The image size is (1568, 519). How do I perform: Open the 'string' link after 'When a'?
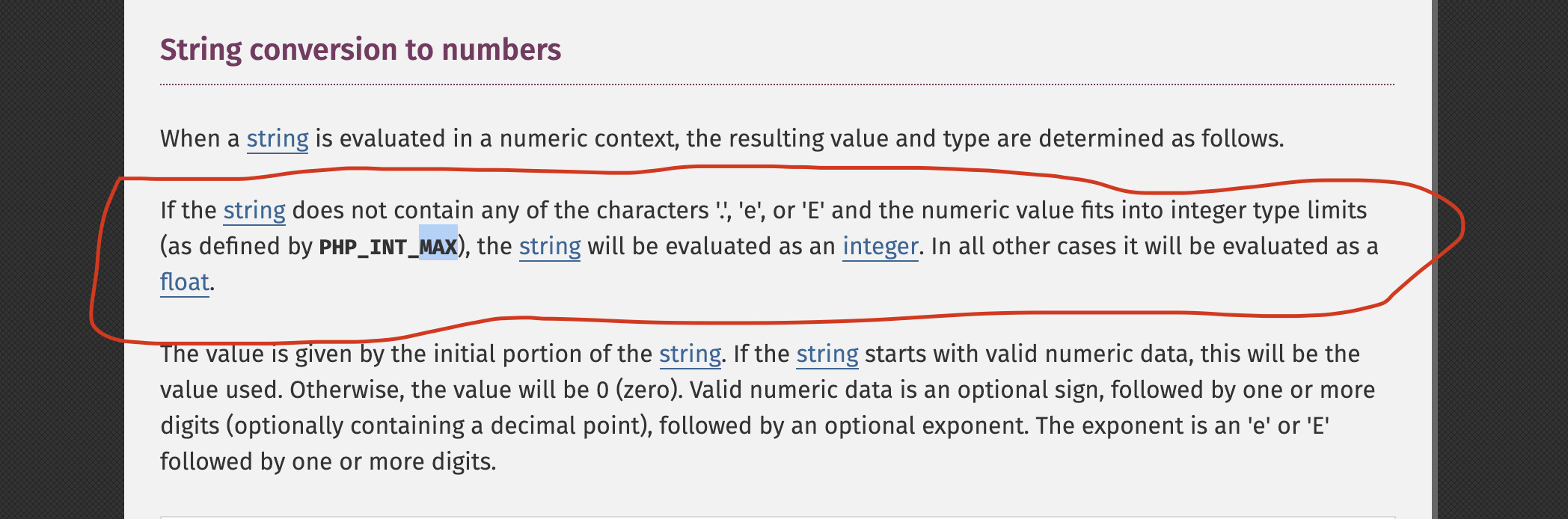click(278, 139)
